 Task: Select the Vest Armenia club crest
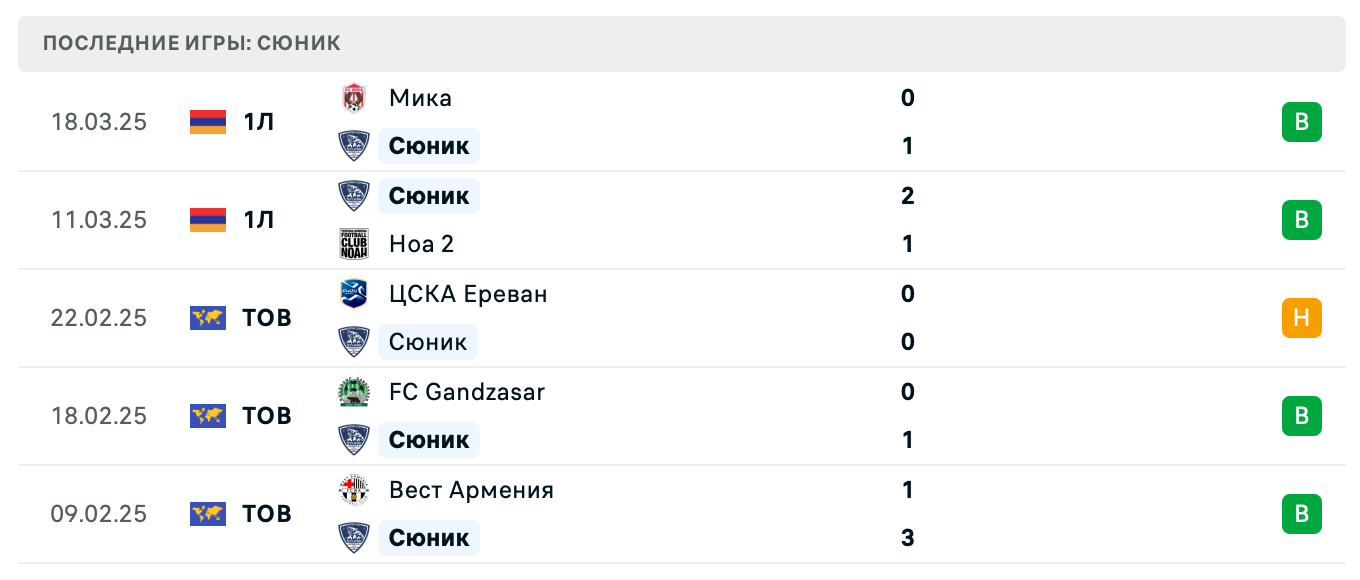(x=353, y=490)
